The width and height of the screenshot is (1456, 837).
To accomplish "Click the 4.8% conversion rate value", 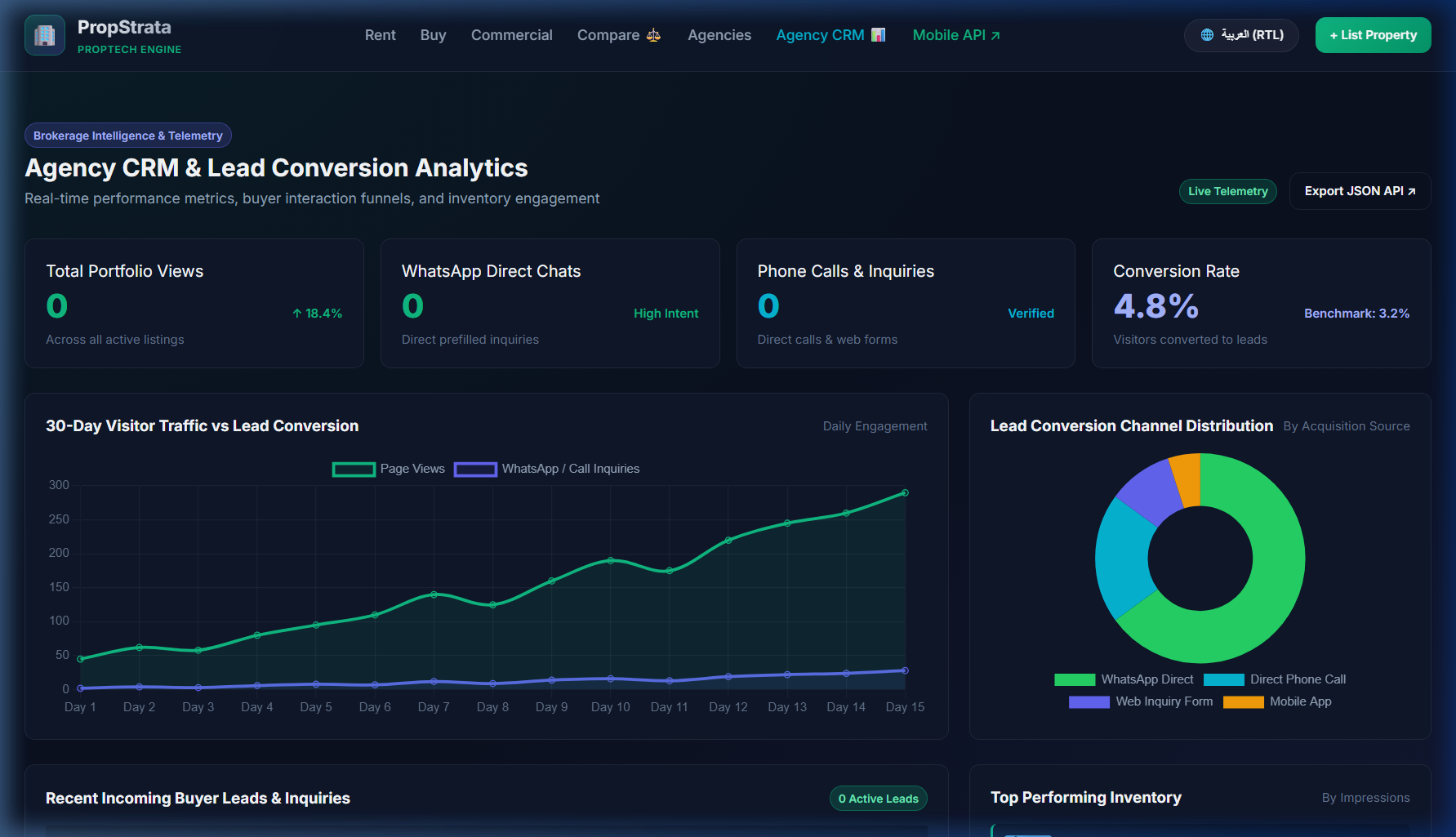I will point(1155,306).
